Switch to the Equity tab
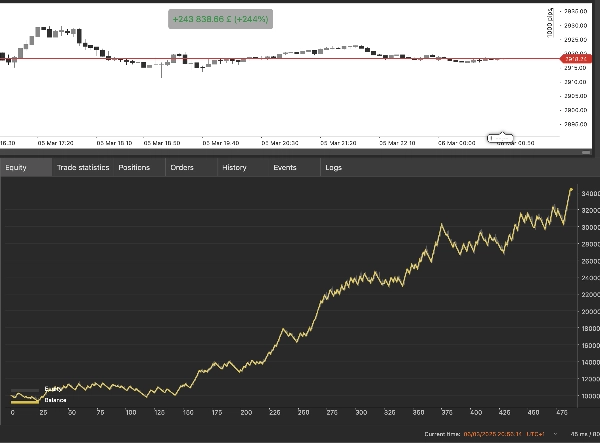The width and height of the screenshot is (600, 443). click(16, 167)
